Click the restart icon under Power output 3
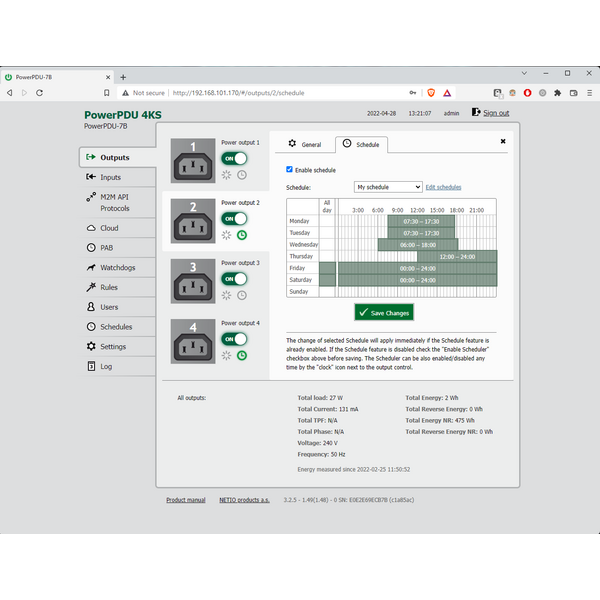The image size is (600, 600). [x=227, y=295]
